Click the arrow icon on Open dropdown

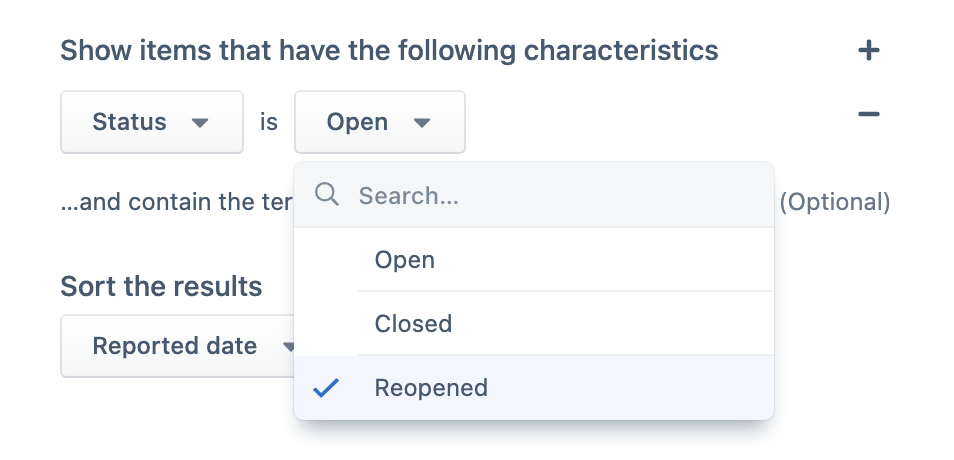[422, 123]
